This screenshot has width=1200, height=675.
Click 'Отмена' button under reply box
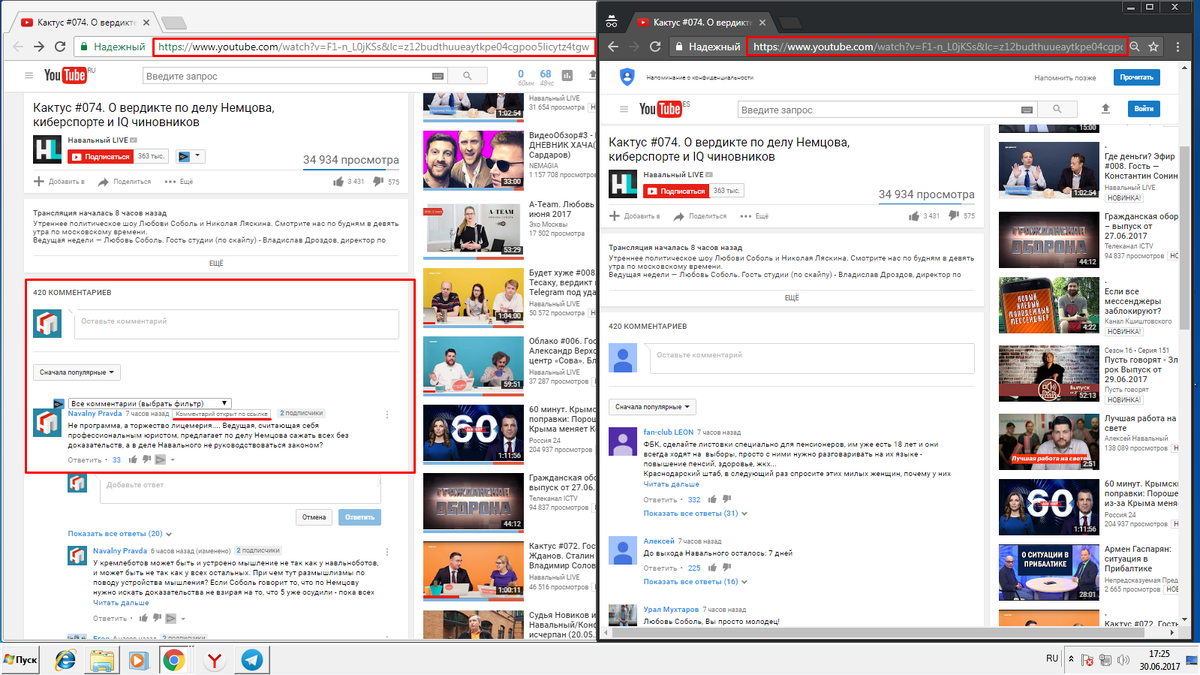[x=314, y=517]
